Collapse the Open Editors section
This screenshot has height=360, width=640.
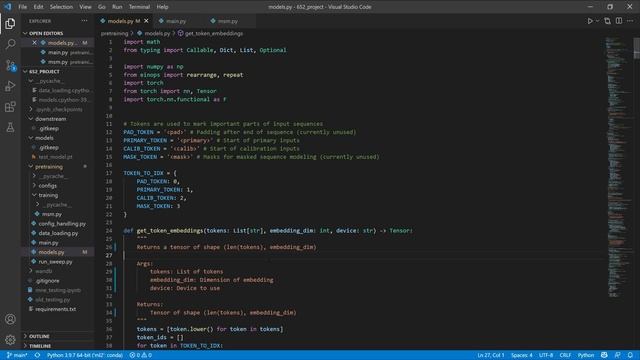point(46,33)
